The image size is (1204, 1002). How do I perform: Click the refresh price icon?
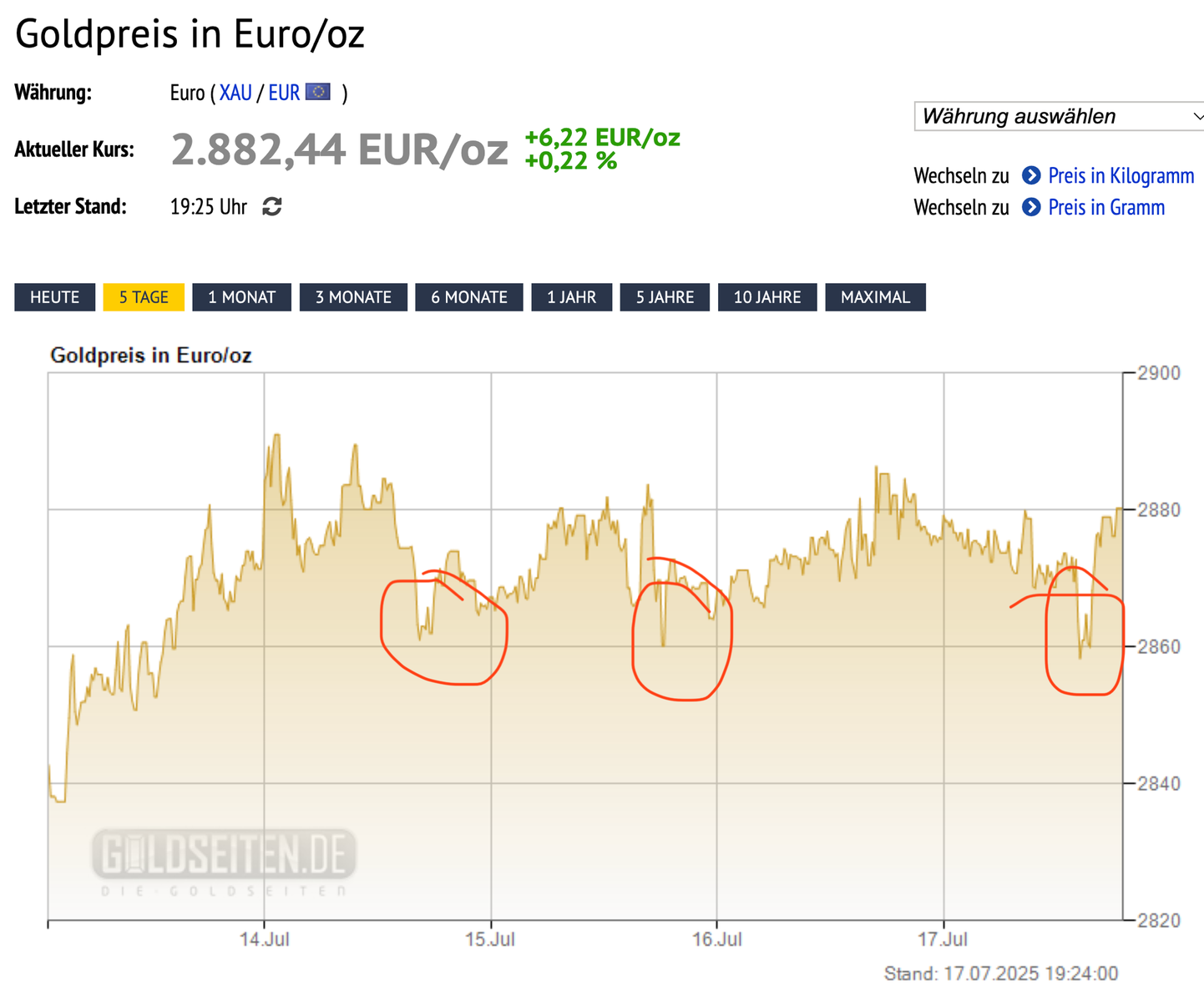pos(272,206)
